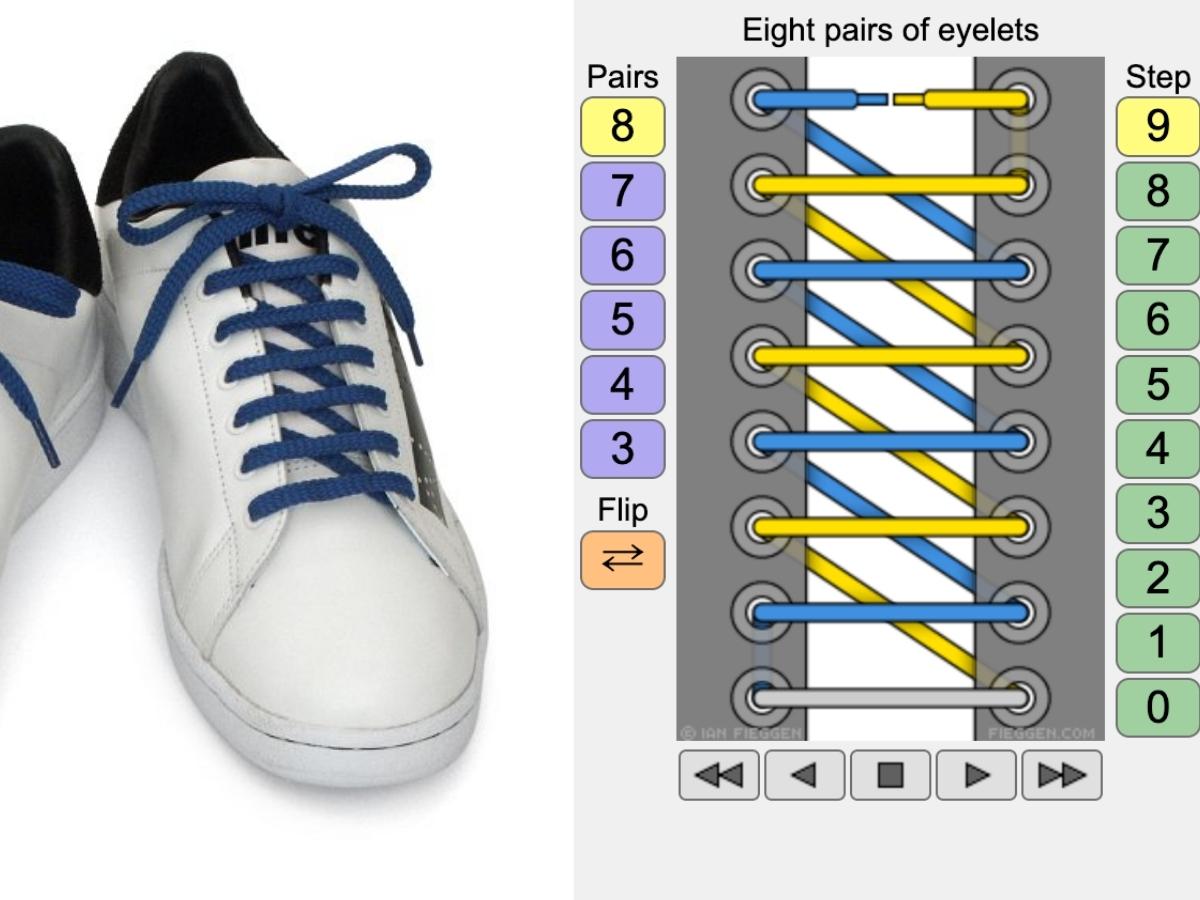Screen dimensions: 1200x900
Task: Select 7 pairs of eyelets
Action: pyautogui.click(x=622, y=191)
